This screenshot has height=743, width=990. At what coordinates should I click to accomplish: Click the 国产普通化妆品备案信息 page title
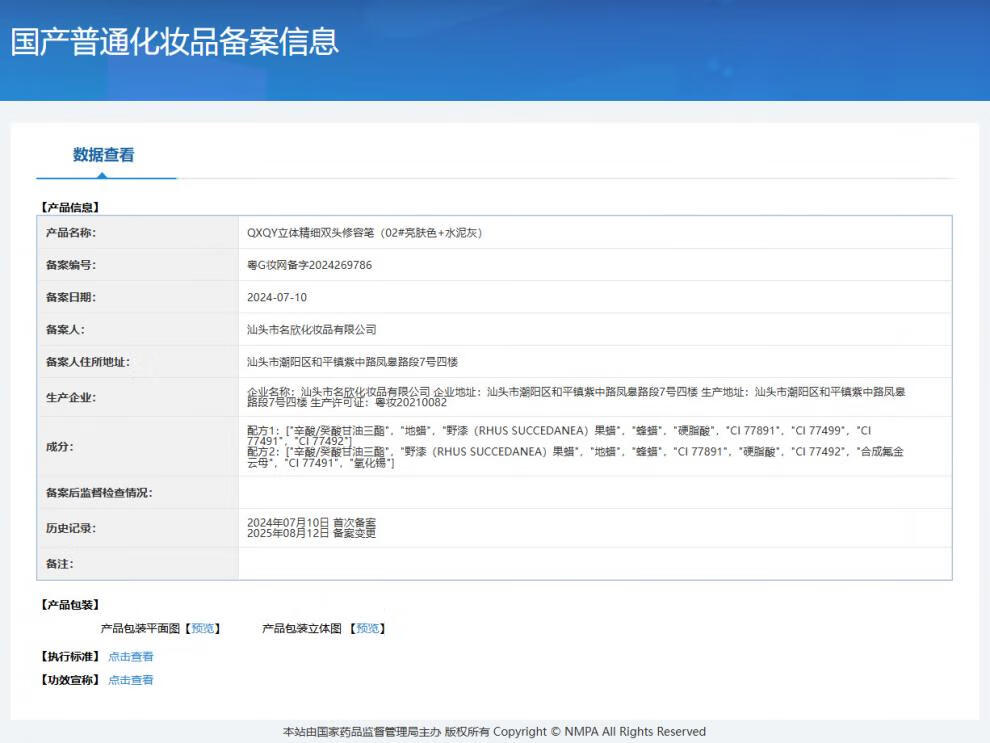pos(175,42)
